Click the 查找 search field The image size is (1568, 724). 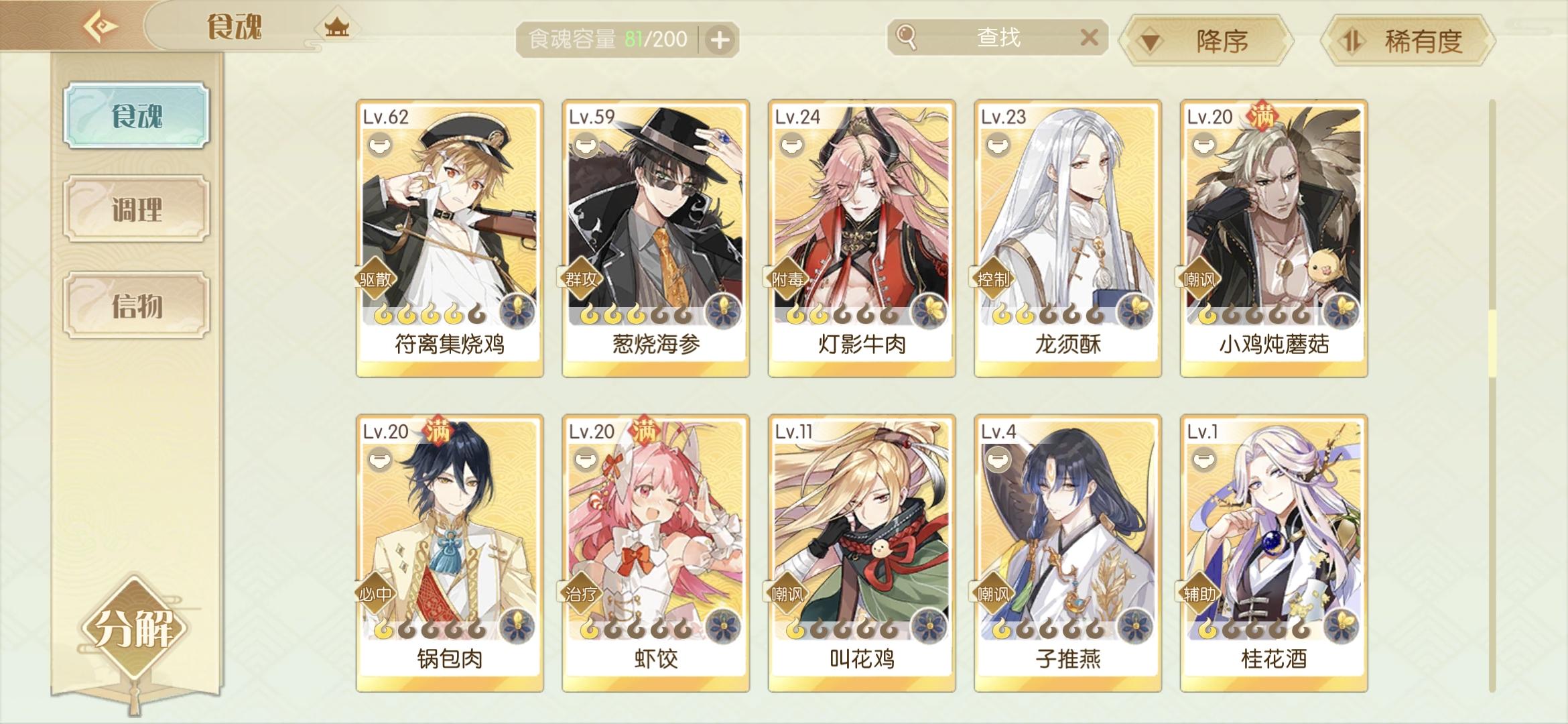tap(998, 38)
